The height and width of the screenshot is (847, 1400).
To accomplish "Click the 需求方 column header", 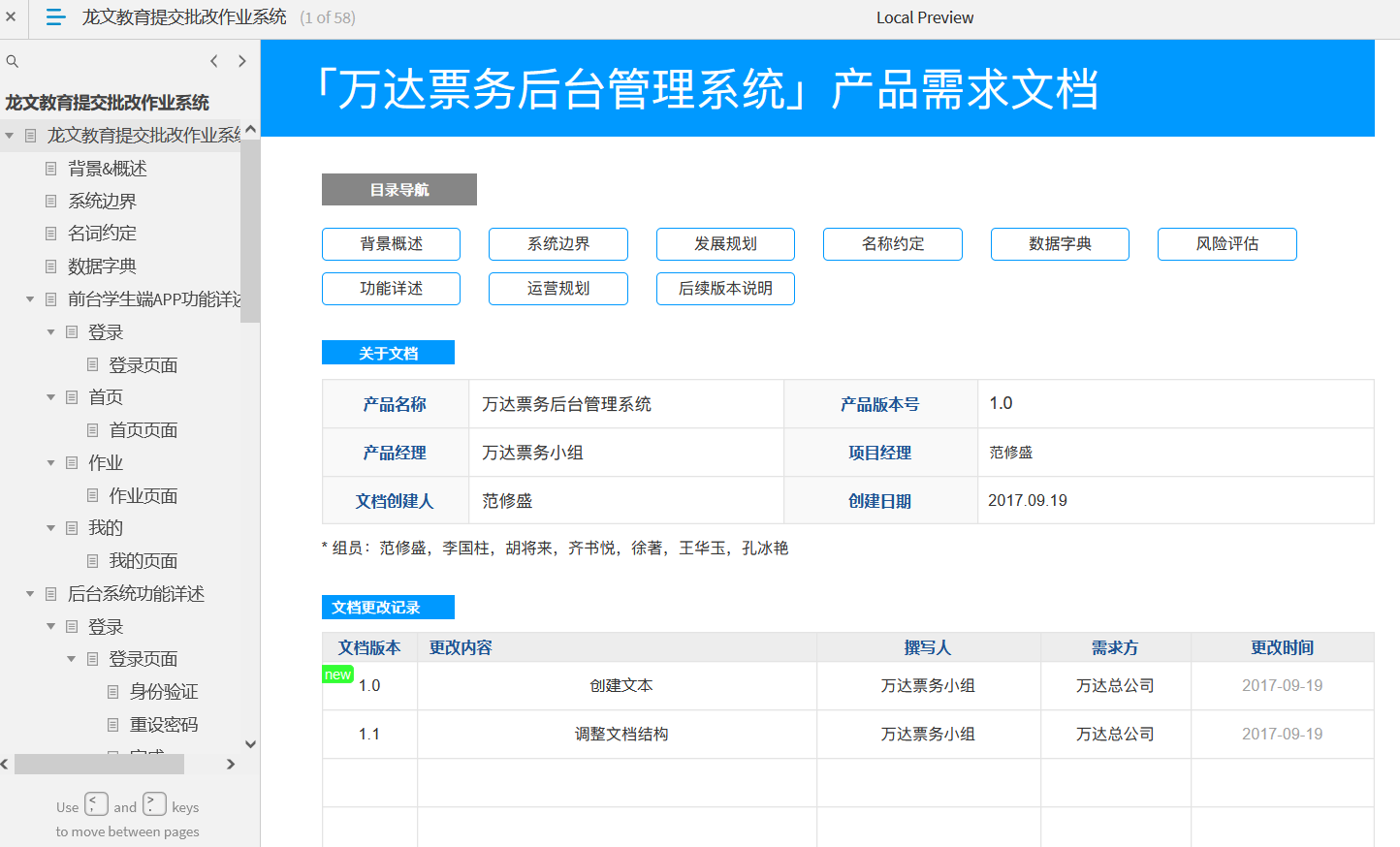I will click(x=1115, y=647).
